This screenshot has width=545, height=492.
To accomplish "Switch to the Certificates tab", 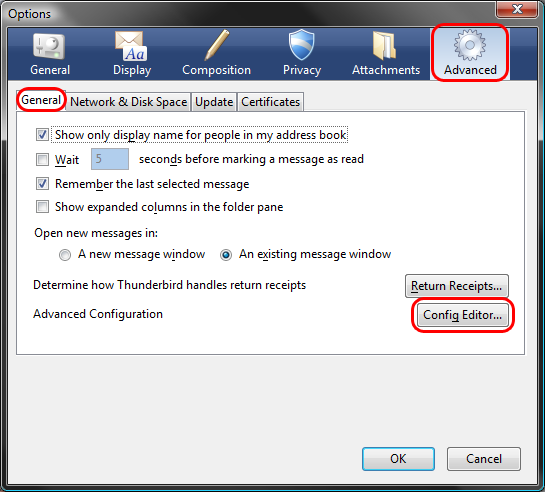I will click(x=270, y=102).
